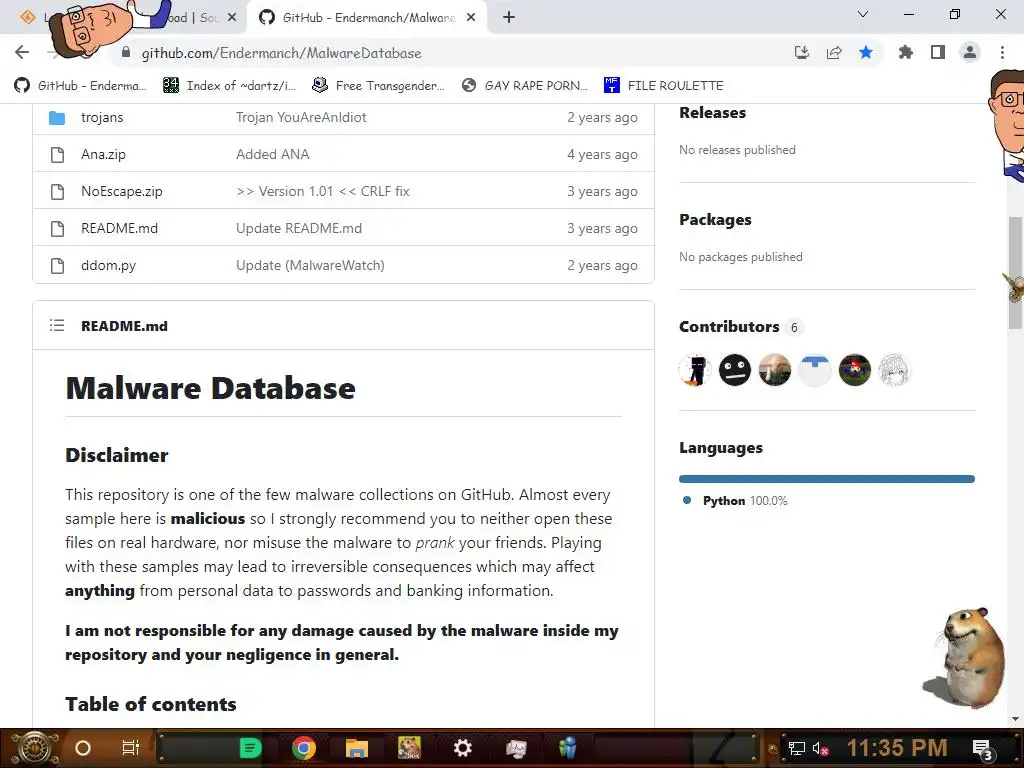
Task: Open File Explorer from the taskbar
Action: 357,748
